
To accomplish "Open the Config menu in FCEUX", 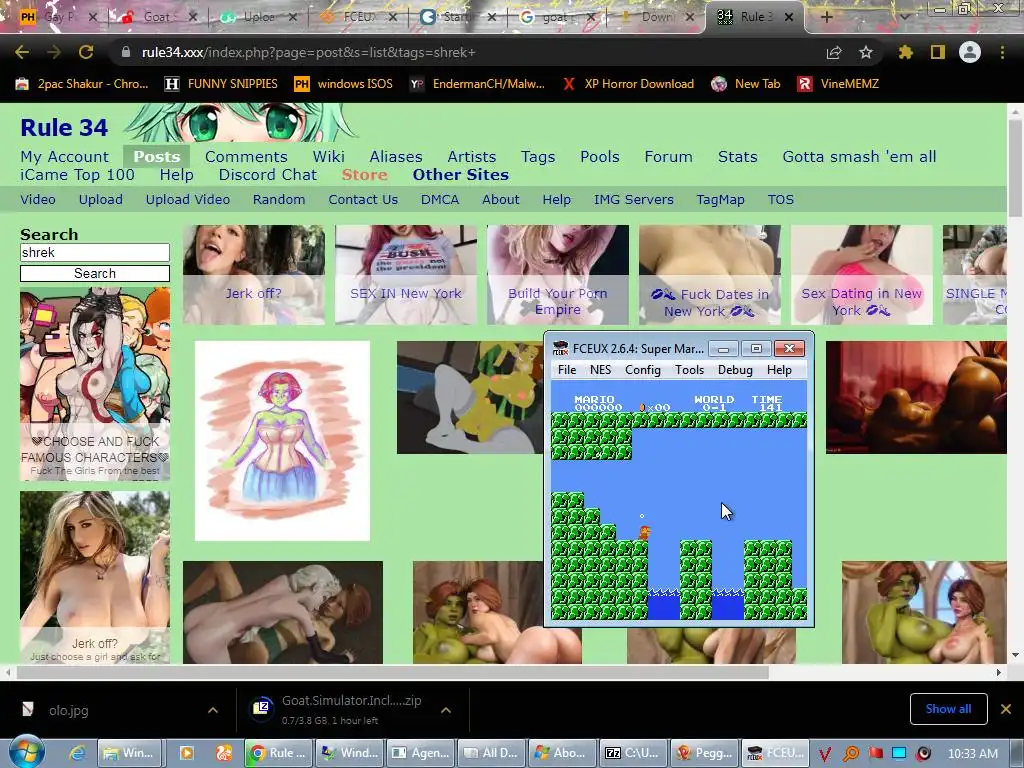I will 643,370.
